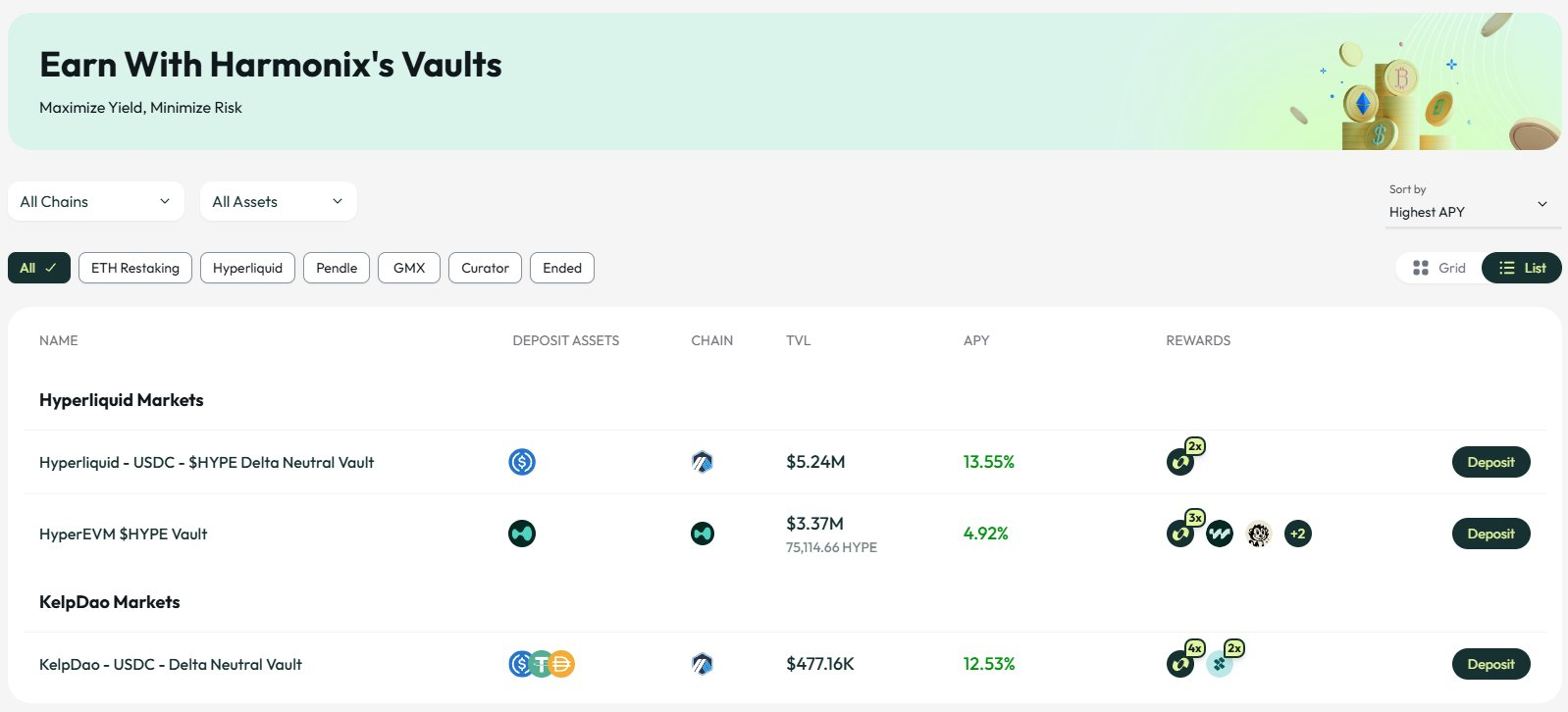Image resolution: width=1568 pixels, height=712 pixels.
Task: Click the HyperEVM chain icon in the $HYPE Vault row
Action: (x=703, y=534)
